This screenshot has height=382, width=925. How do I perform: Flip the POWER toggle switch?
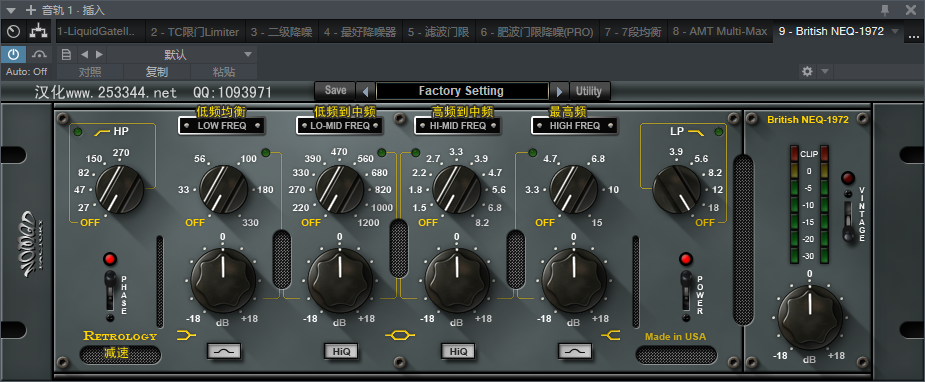[685, 291]
